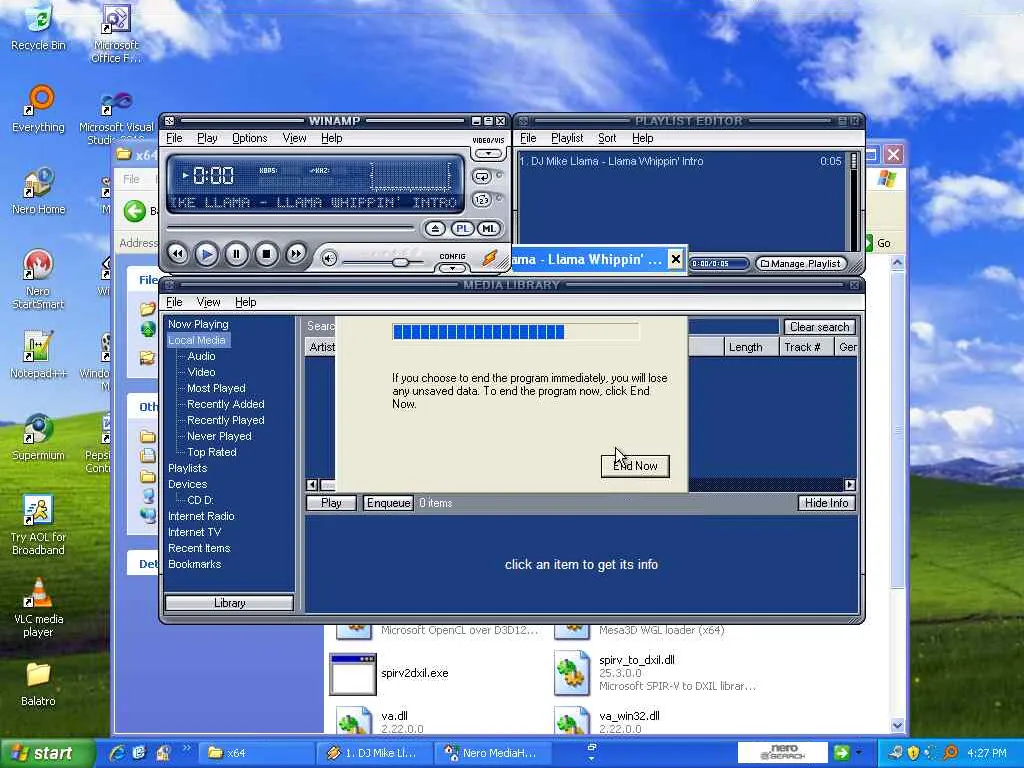
Task: Open Winamp Options menu
Action: pos(249,138)
